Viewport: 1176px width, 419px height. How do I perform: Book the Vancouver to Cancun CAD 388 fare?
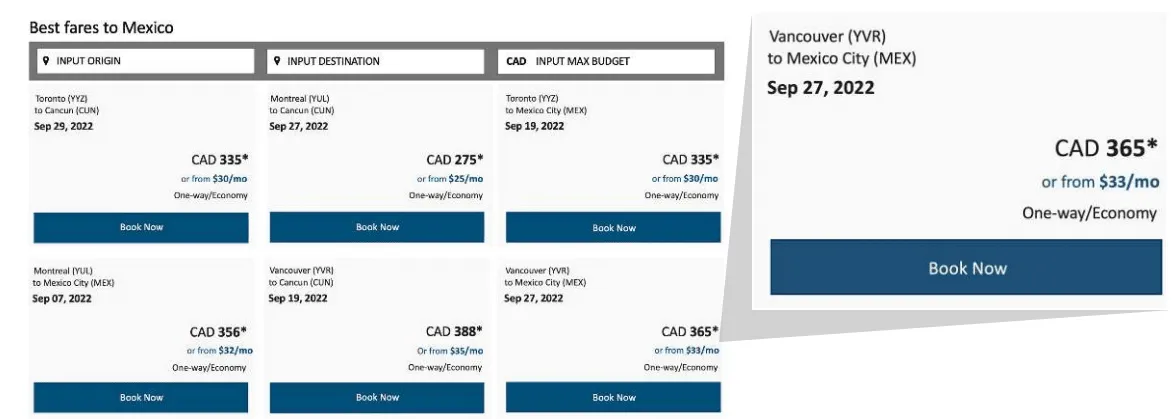tap(377, 397)
